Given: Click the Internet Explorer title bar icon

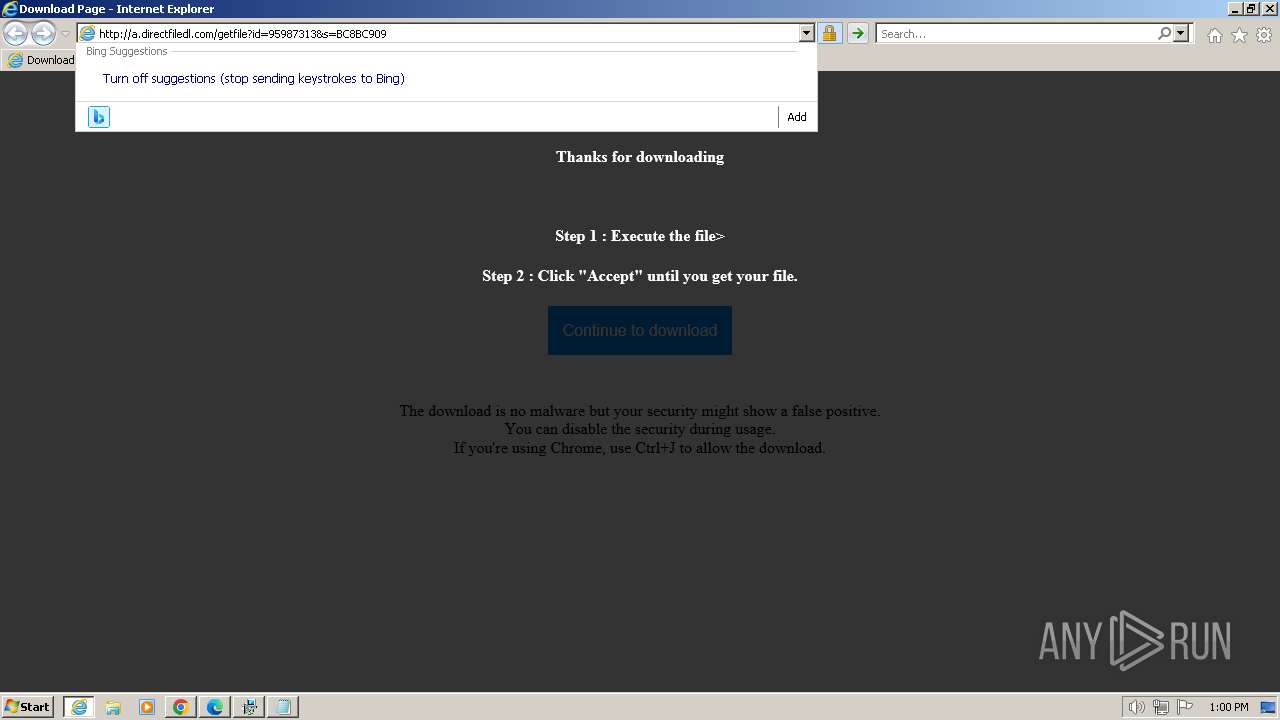Looking at the screenshot, I should 10,9.
